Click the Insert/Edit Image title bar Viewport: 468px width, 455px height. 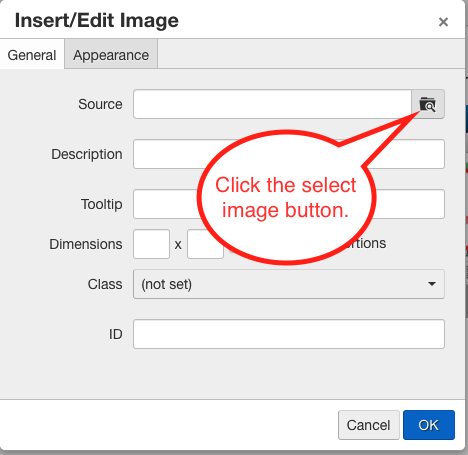[x=97, y=21]
